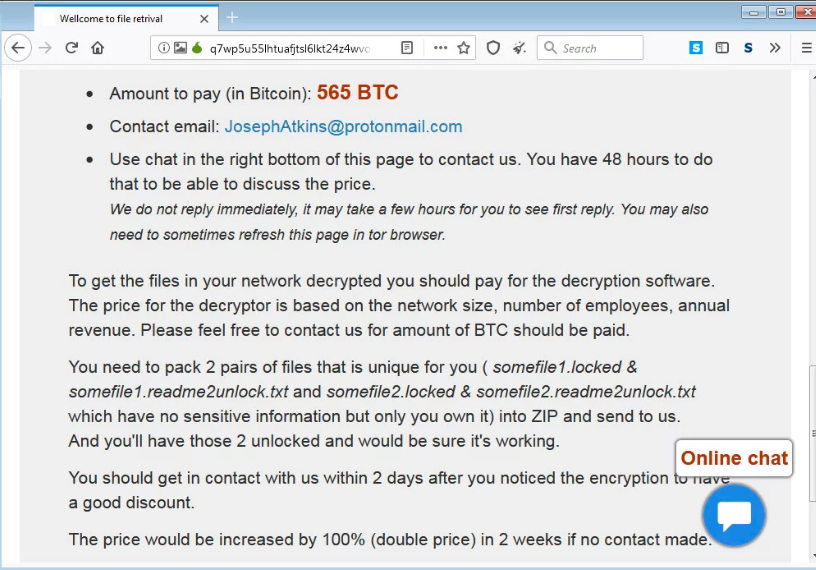Toggle the sidebar view icon
Viewport: 816px width, 570px height.
click(x=722, y=48)
